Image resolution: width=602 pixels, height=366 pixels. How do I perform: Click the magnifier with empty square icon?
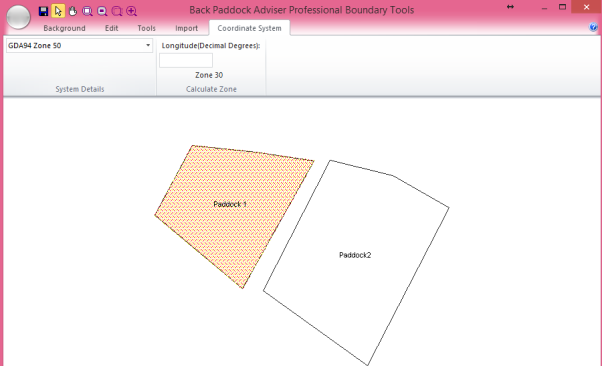click(x=117, y=11)
